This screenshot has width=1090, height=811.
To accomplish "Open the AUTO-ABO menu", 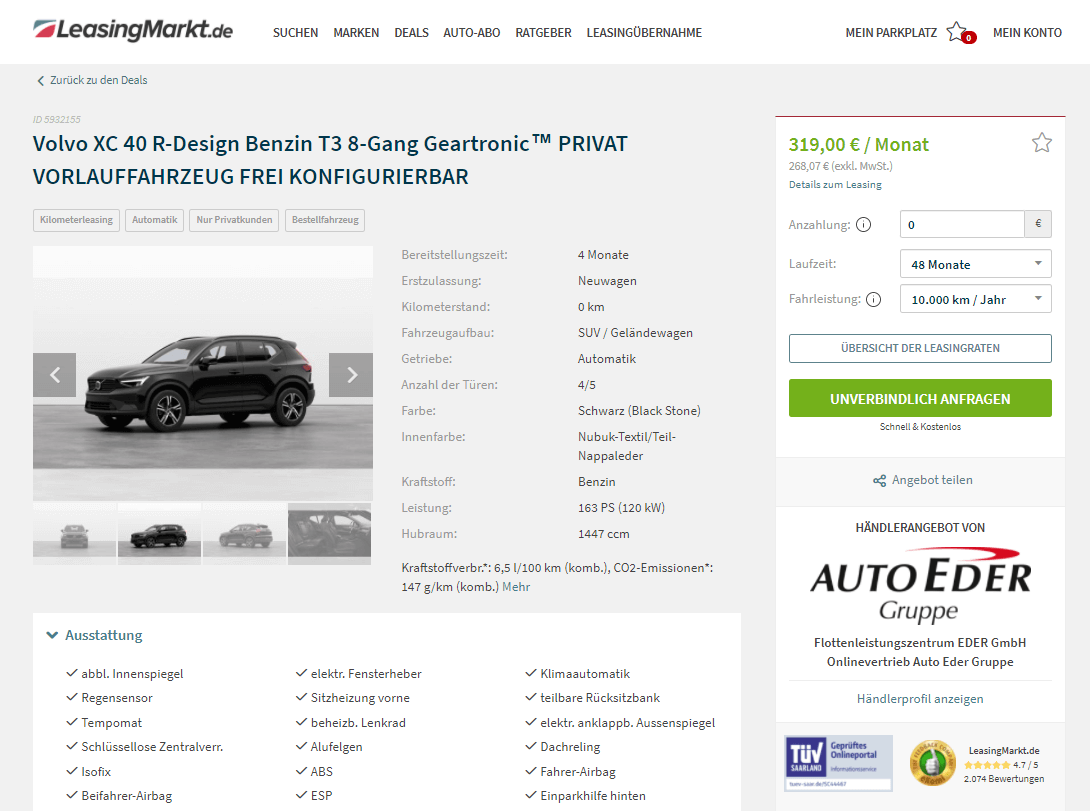I will pos(472,33).
